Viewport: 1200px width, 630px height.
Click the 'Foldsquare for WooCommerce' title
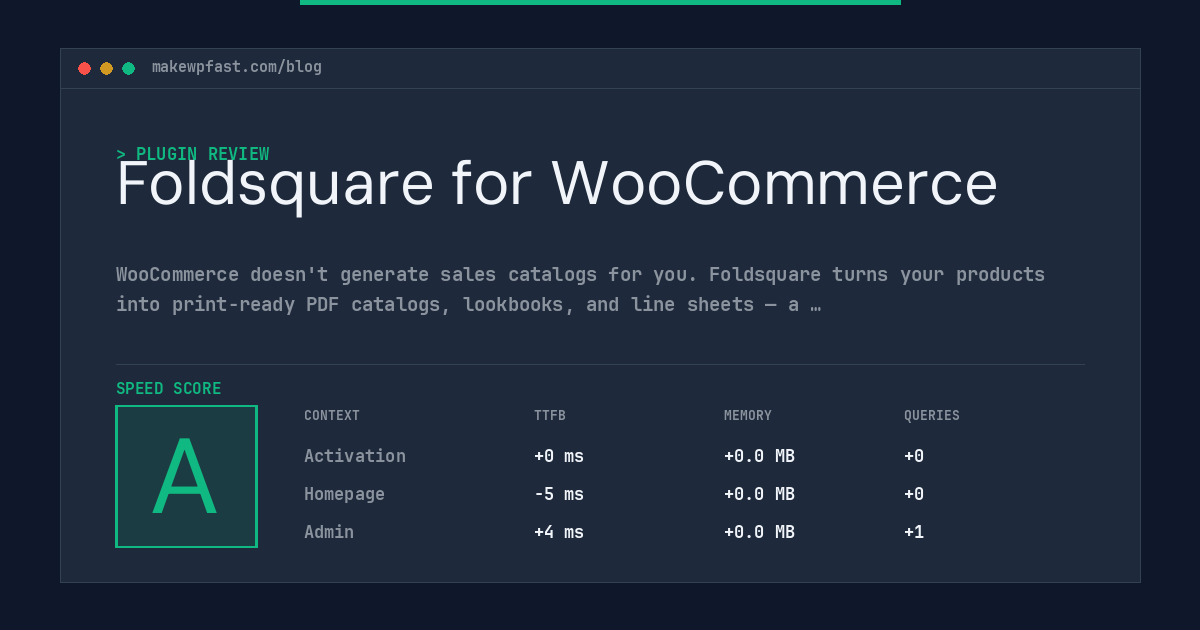pyautogui.click(x=557, y=184)
